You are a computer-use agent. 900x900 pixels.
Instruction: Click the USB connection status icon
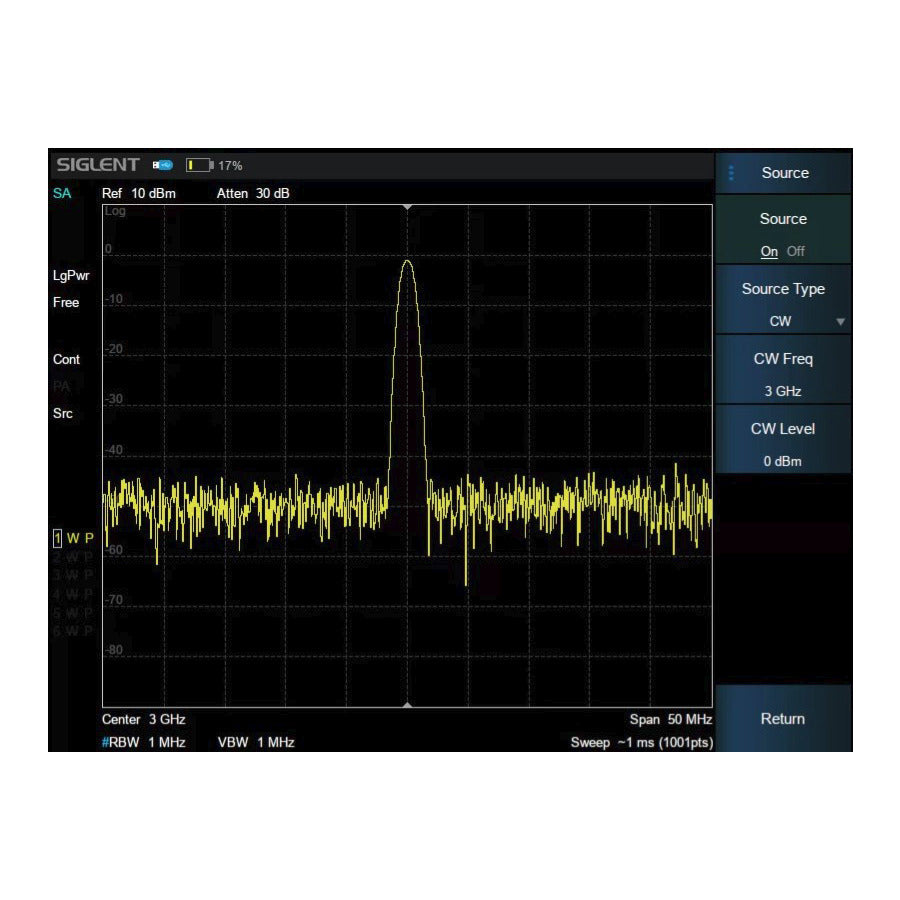point(162,165)
